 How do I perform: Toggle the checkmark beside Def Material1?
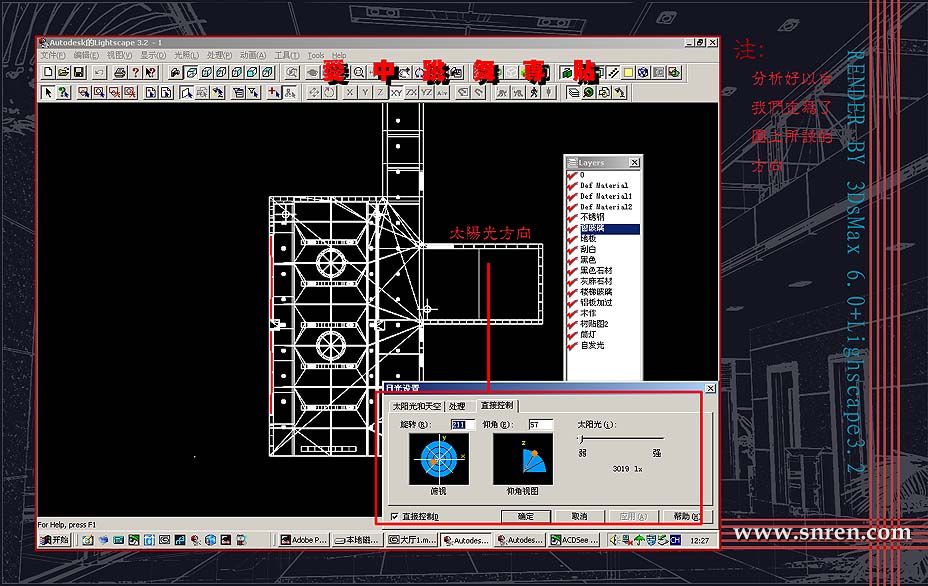[x=572, y=197]
